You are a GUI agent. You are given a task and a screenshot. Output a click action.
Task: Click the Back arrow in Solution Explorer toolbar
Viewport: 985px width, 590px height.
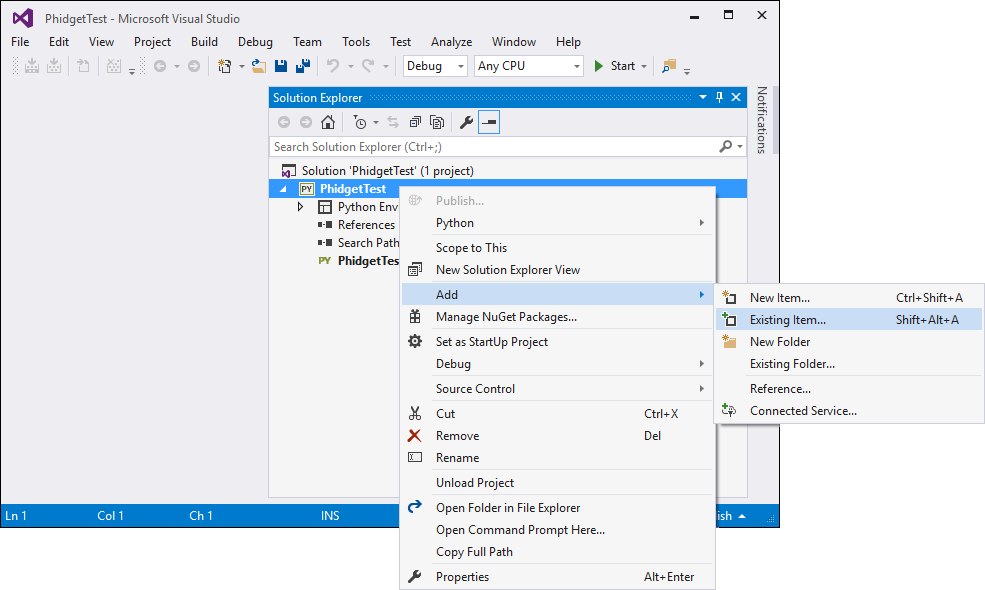(284, 122)
